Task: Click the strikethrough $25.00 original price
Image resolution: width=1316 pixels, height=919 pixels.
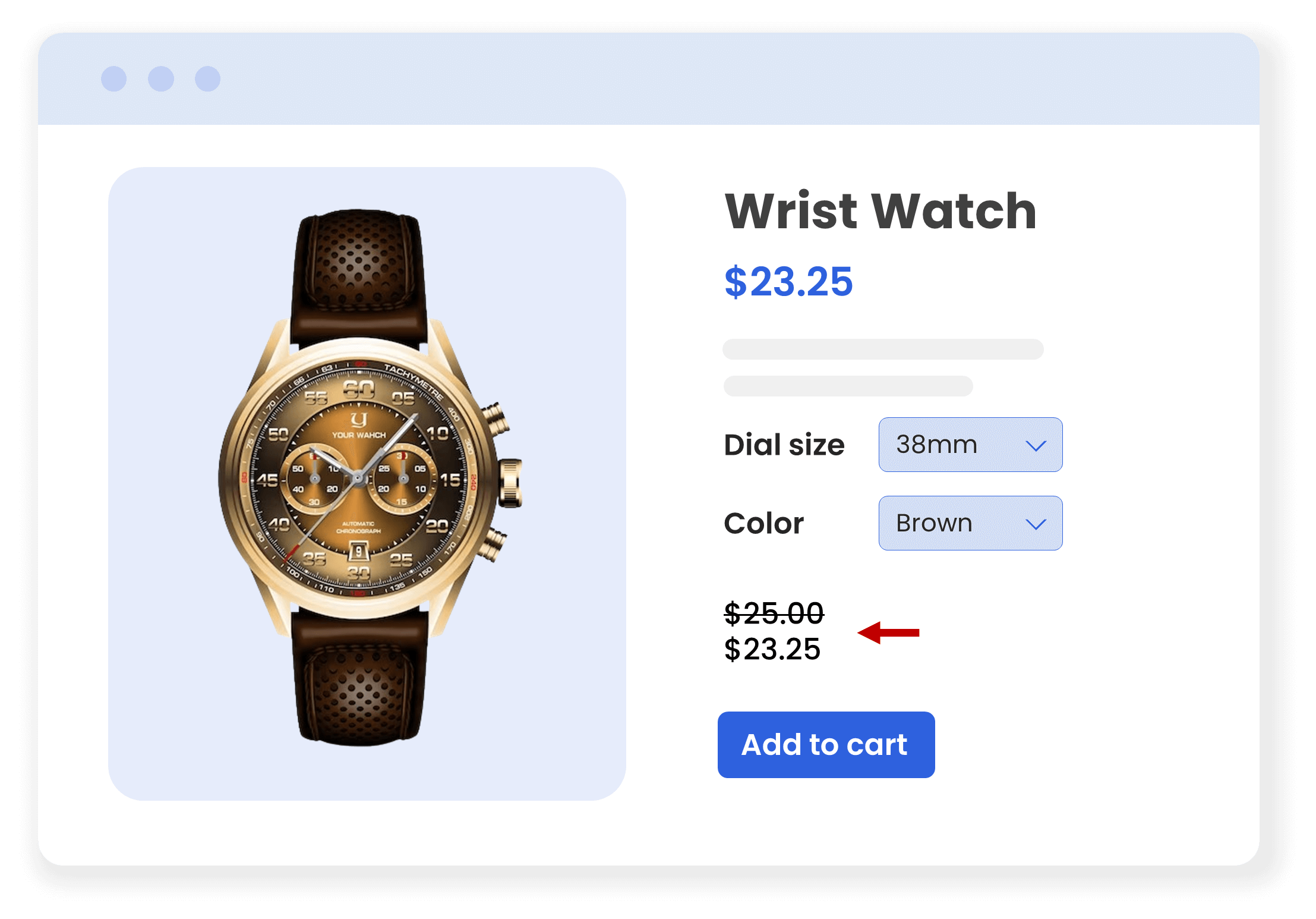Action: tap(774, 613)
